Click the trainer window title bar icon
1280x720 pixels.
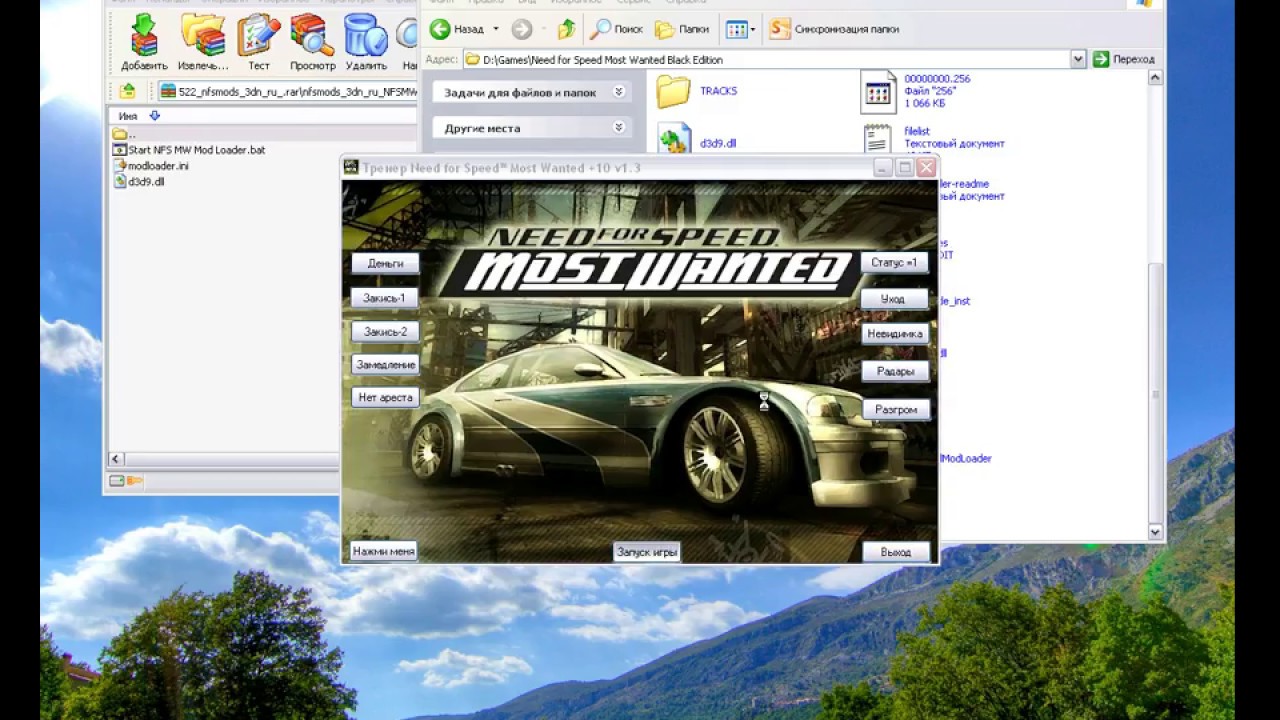pos(351,167)
